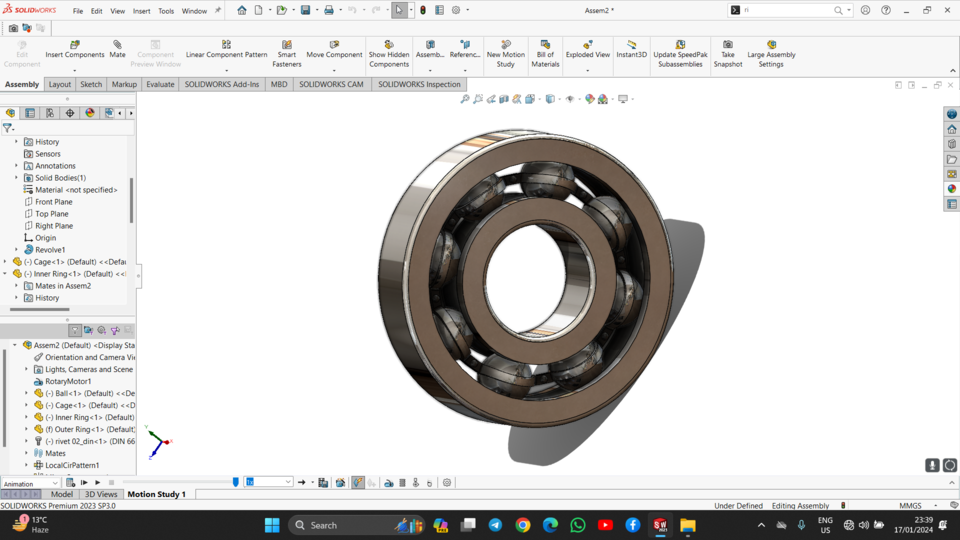
Task: Open the Insert menu
Action: 141,11
